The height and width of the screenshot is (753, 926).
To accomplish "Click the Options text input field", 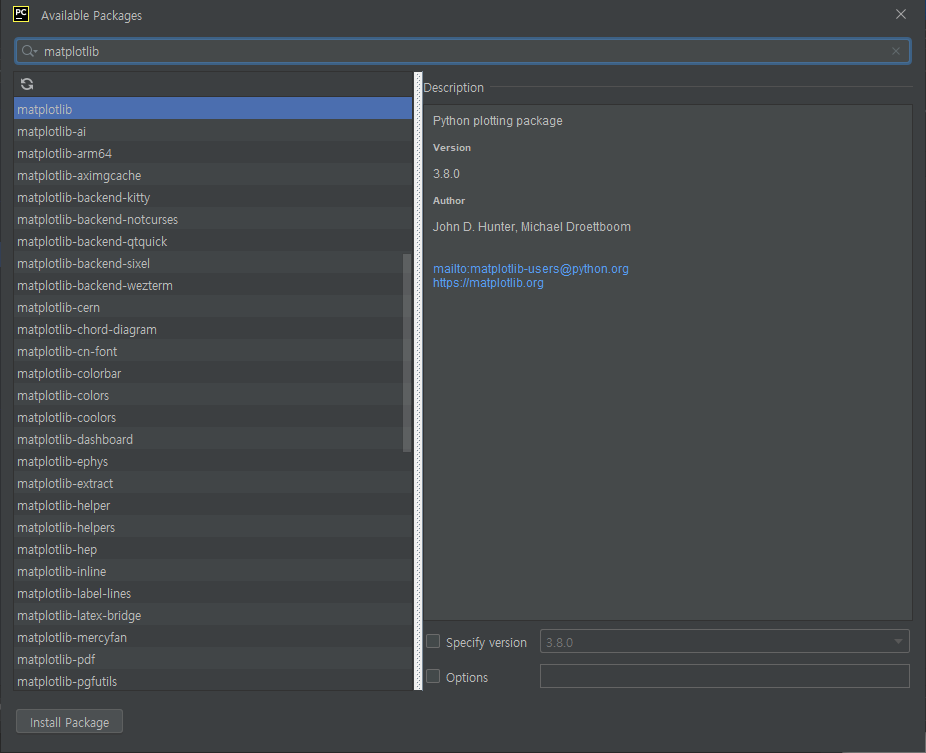I will (x=725, y=676).
